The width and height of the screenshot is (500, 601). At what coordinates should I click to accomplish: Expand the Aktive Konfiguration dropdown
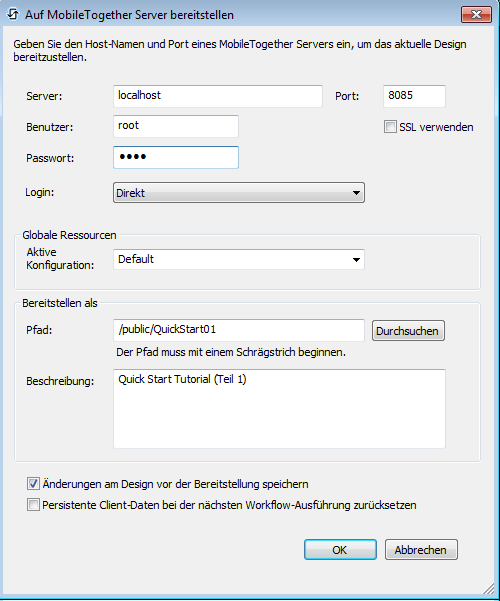(238, 259)
